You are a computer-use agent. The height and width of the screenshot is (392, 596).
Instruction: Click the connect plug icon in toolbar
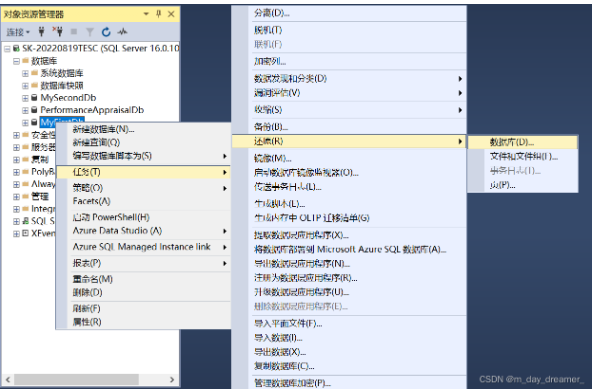pos(41,32)
